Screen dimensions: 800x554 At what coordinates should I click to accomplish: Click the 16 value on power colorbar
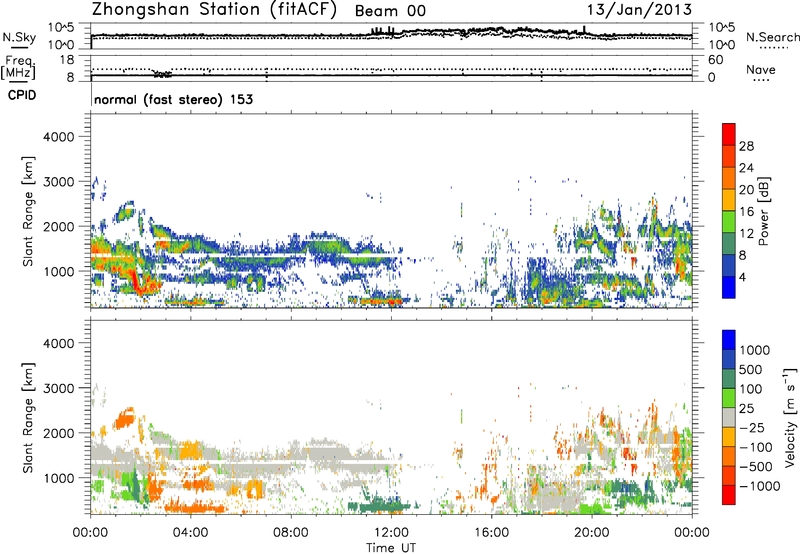746,211
